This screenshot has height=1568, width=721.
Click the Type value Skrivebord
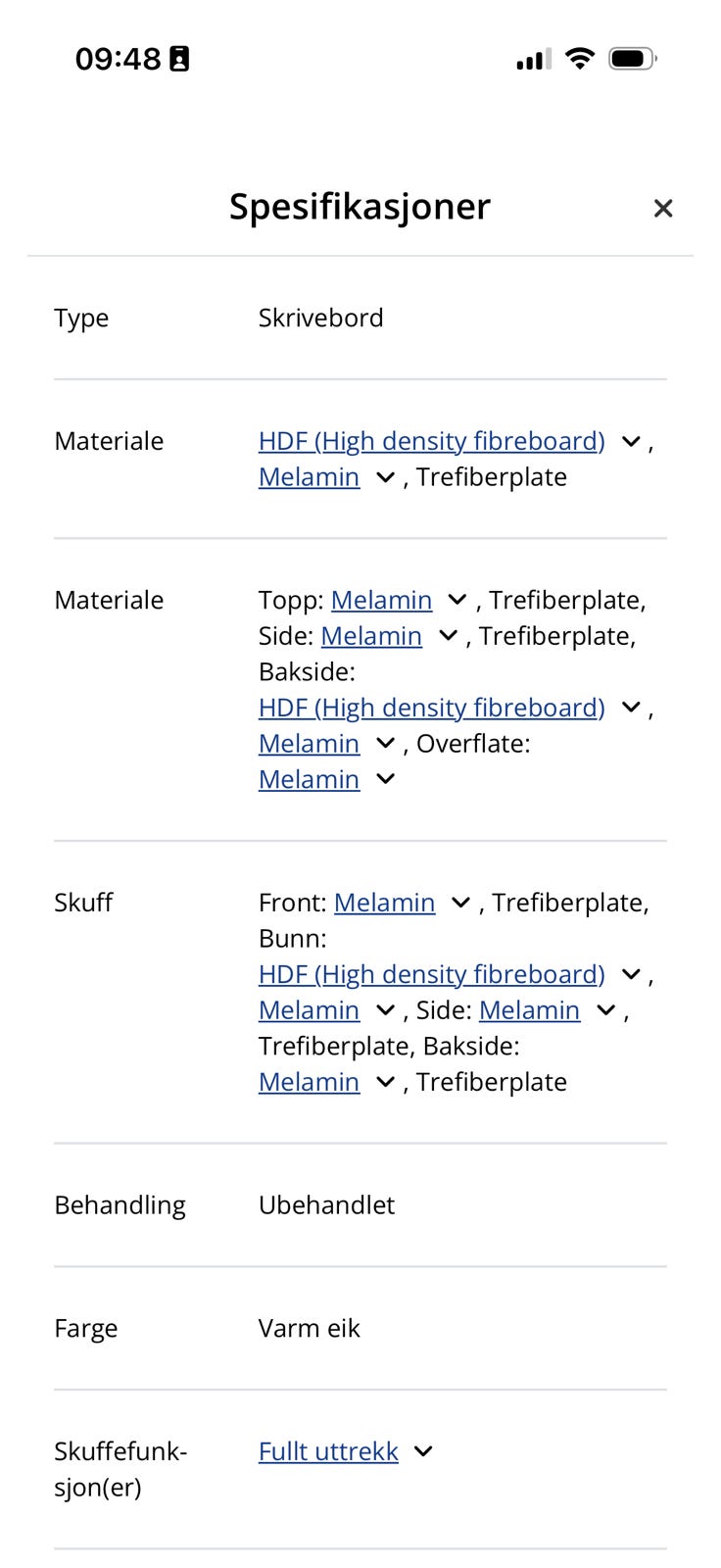click(321, 318)
